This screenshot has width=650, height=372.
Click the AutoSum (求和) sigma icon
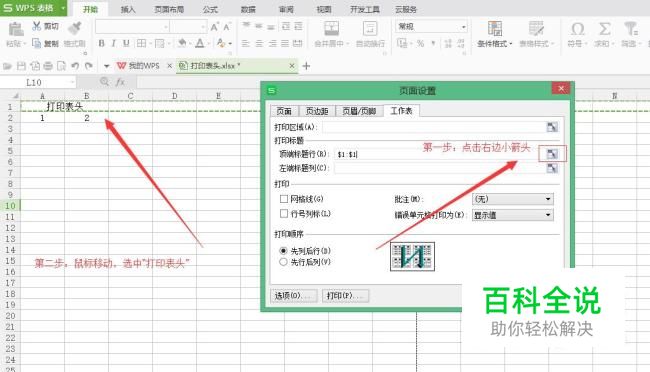604,29
